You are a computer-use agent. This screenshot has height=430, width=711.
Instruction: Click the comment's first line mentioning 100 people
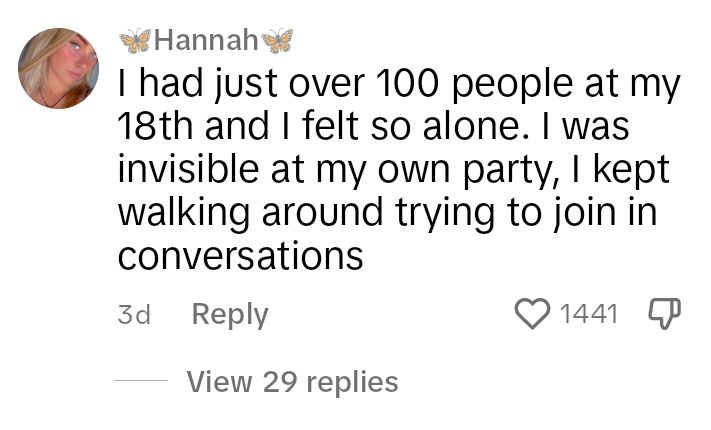pyautogui.click(x=399, y=84)
